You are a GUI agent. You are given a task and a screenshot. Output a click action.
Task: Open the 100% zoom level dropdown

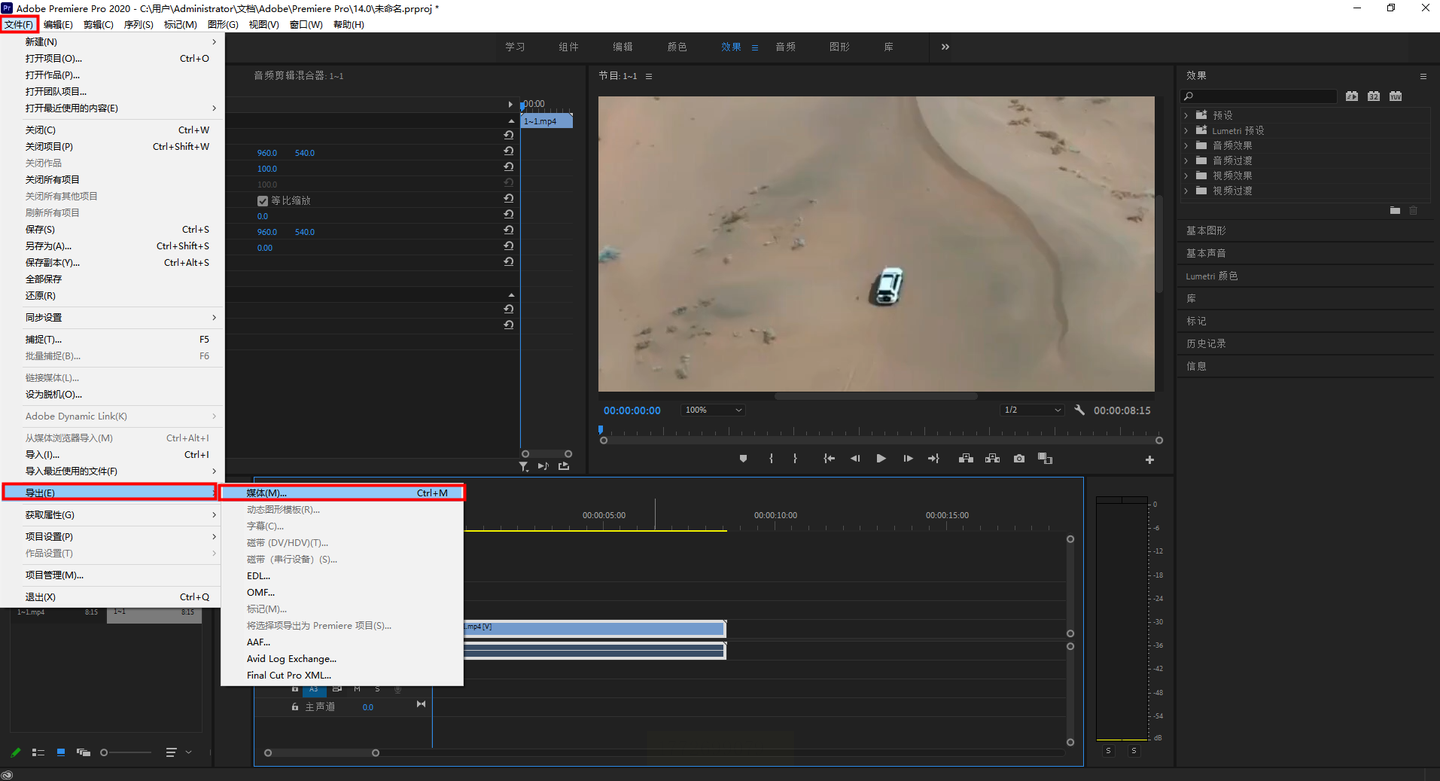point(713,410)
